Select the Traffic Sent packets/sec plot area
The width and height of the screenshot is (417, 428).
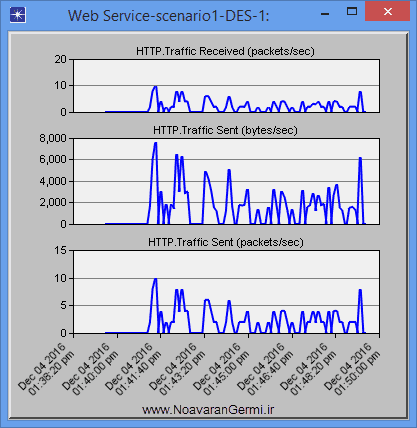[226, 292]
